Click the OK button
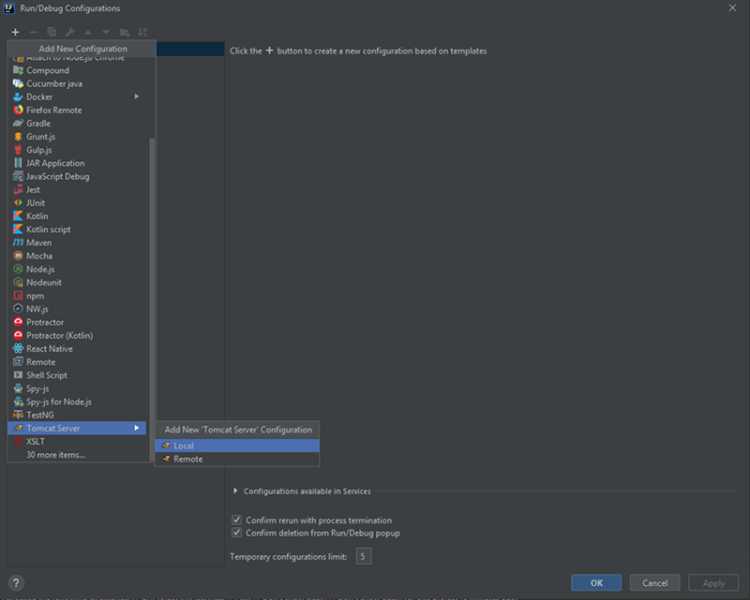The image size is (750, 600). [596, 583]
